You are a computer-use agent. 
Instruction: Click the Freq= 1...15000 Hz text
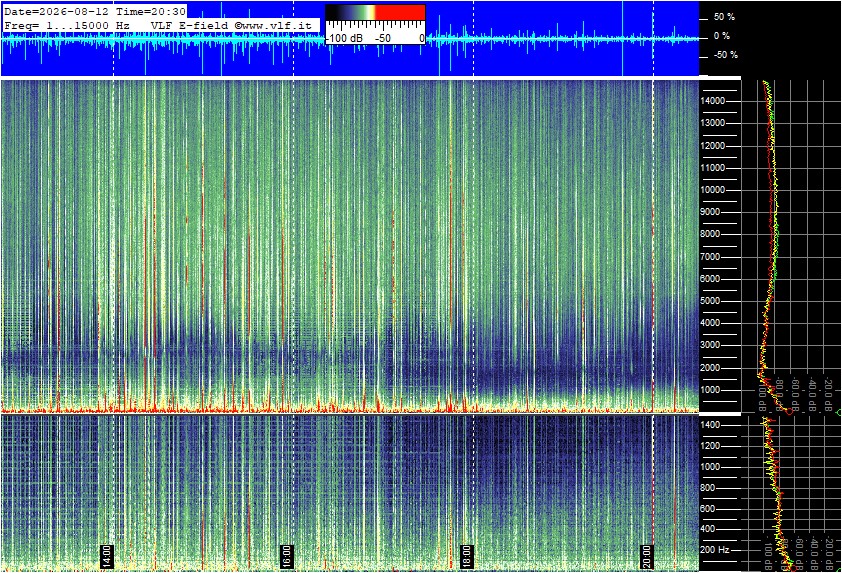click(x=67, y=25)
